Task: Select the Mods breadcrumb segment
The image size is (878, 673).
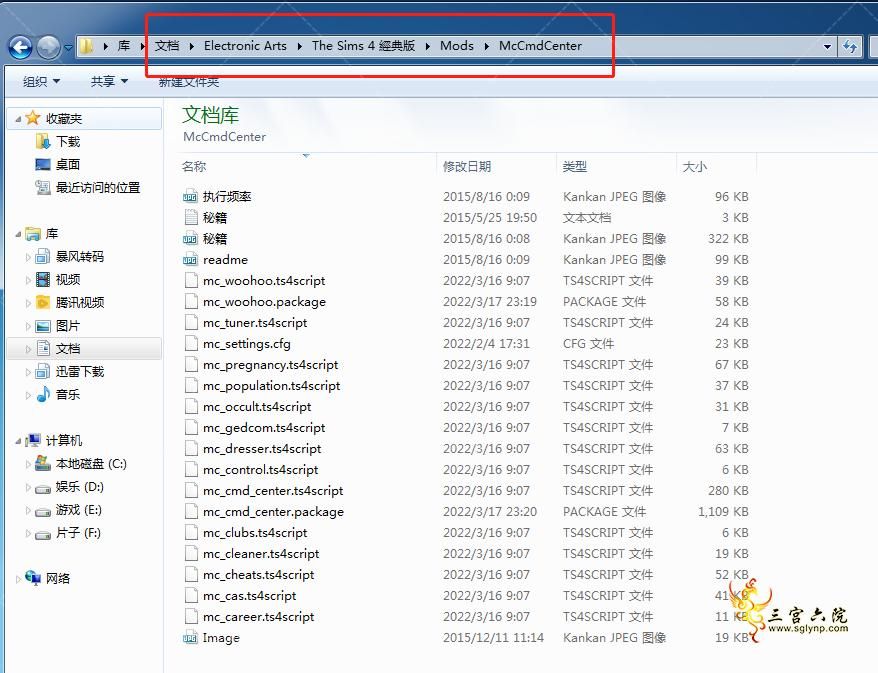Action: click(x=457, y=46)
